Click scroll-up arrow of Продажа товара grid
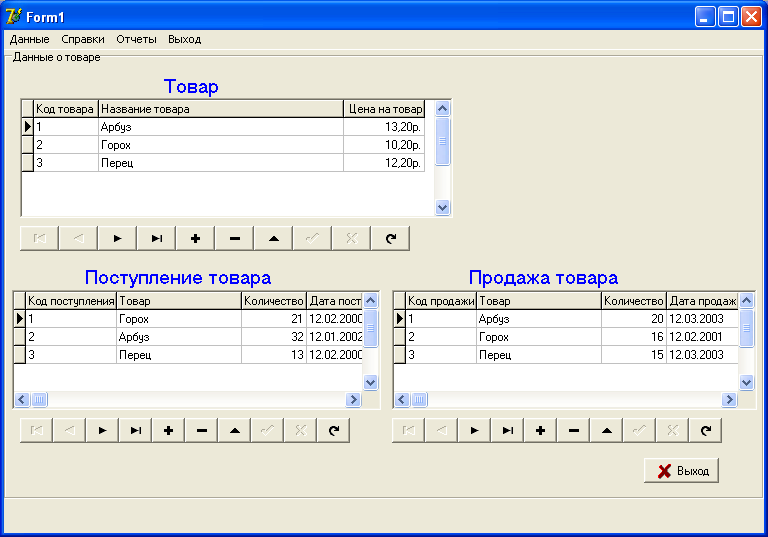768x537 pixels. click(746, 300)
